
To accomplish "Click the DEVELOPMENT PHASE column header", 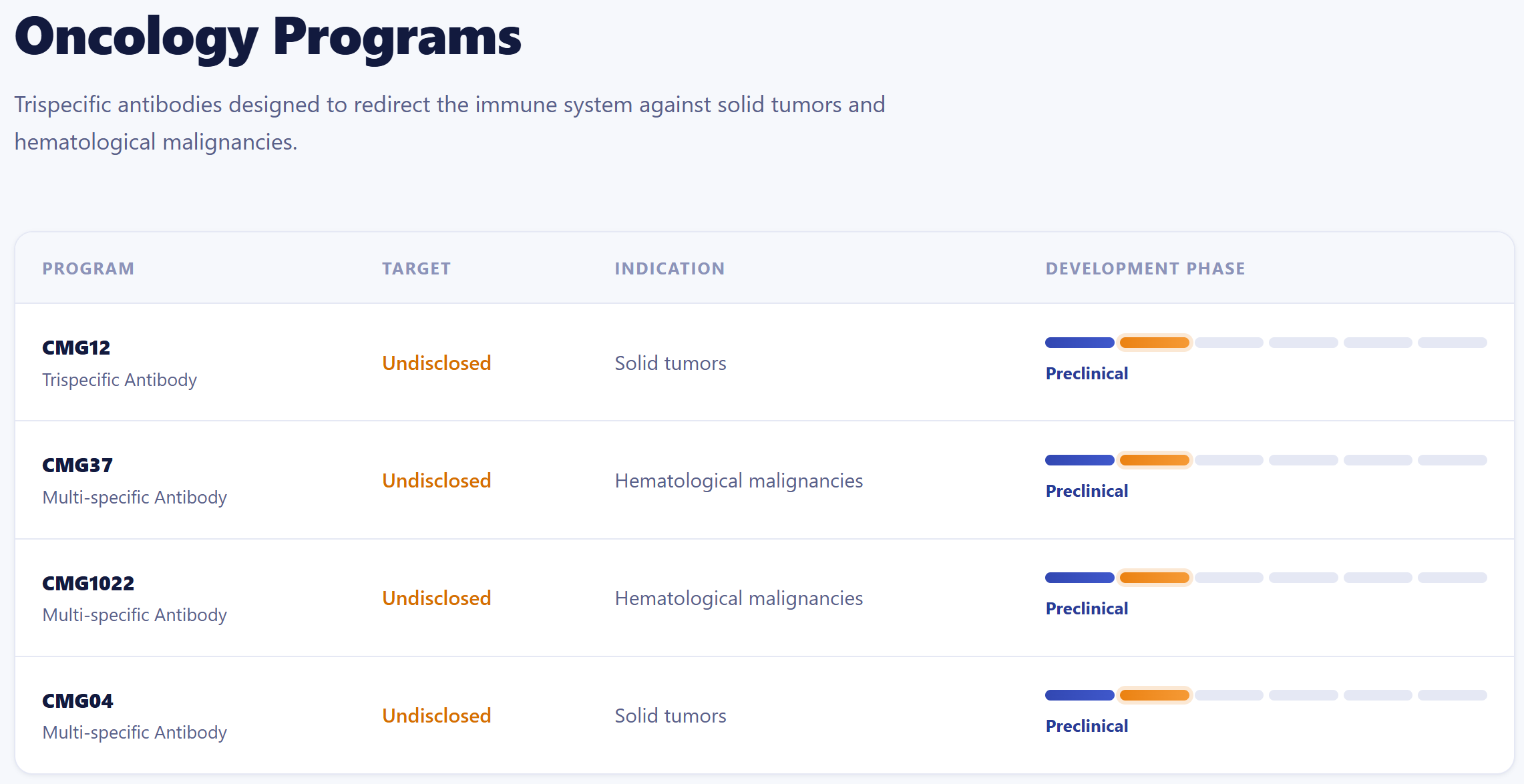I will (1145, 268).
